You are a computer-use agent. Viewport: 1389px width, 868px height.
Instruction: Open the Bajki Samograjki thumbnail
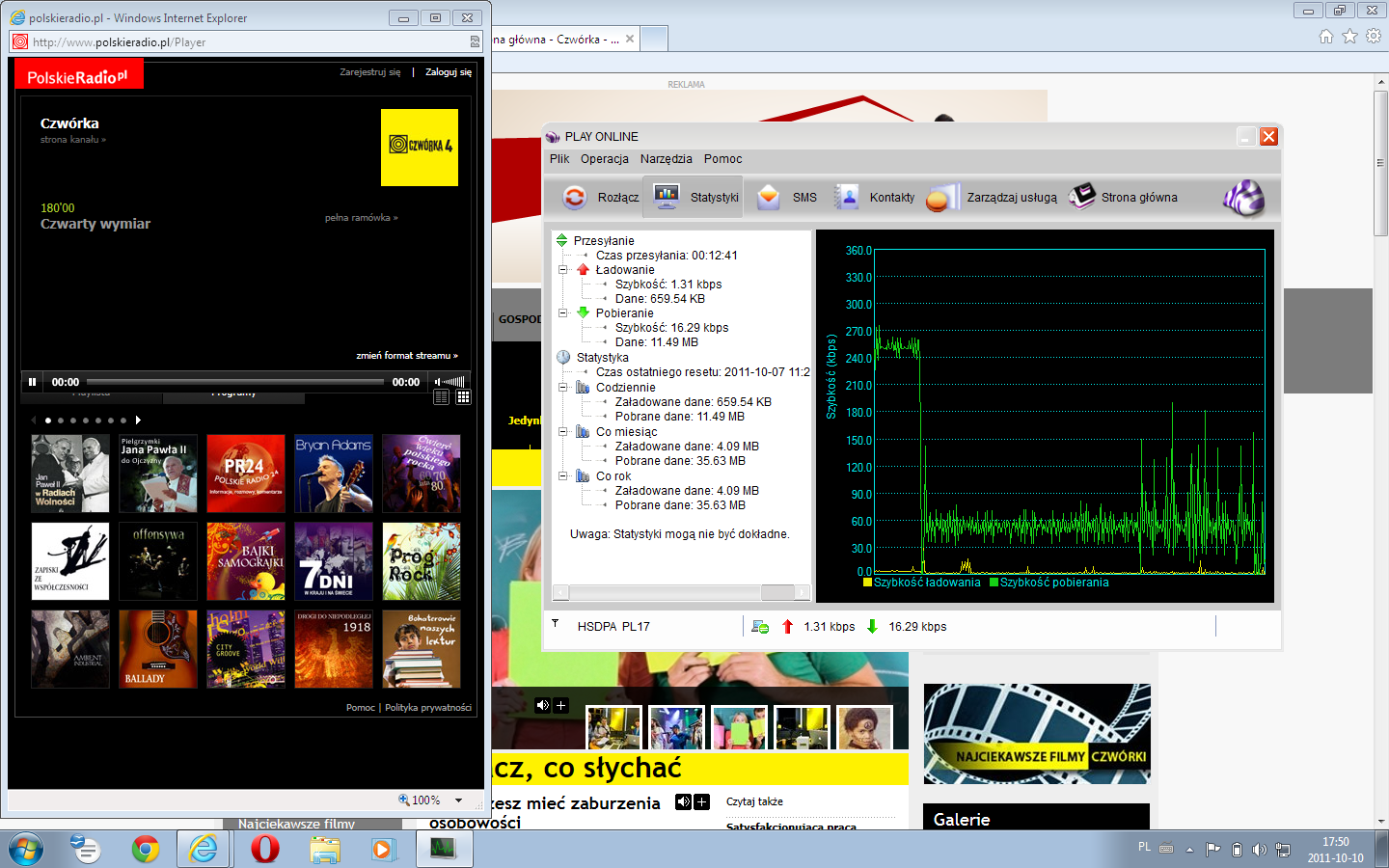click(246, 561)
